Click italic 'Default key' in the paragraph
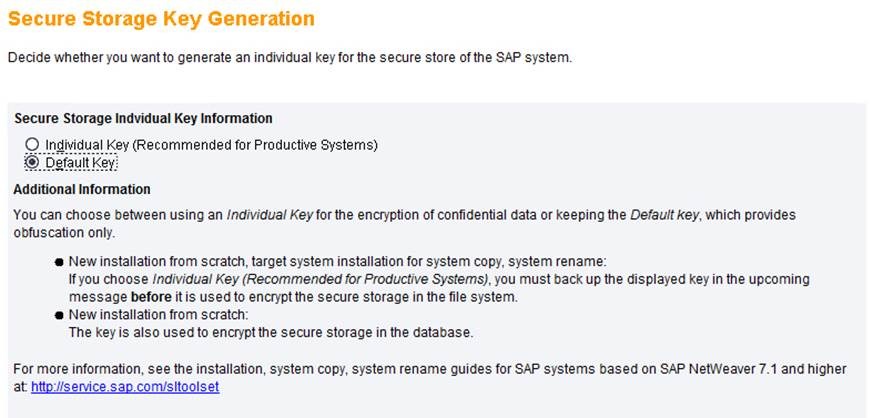This screenshot has width=873, height=418. coord(664,215)
